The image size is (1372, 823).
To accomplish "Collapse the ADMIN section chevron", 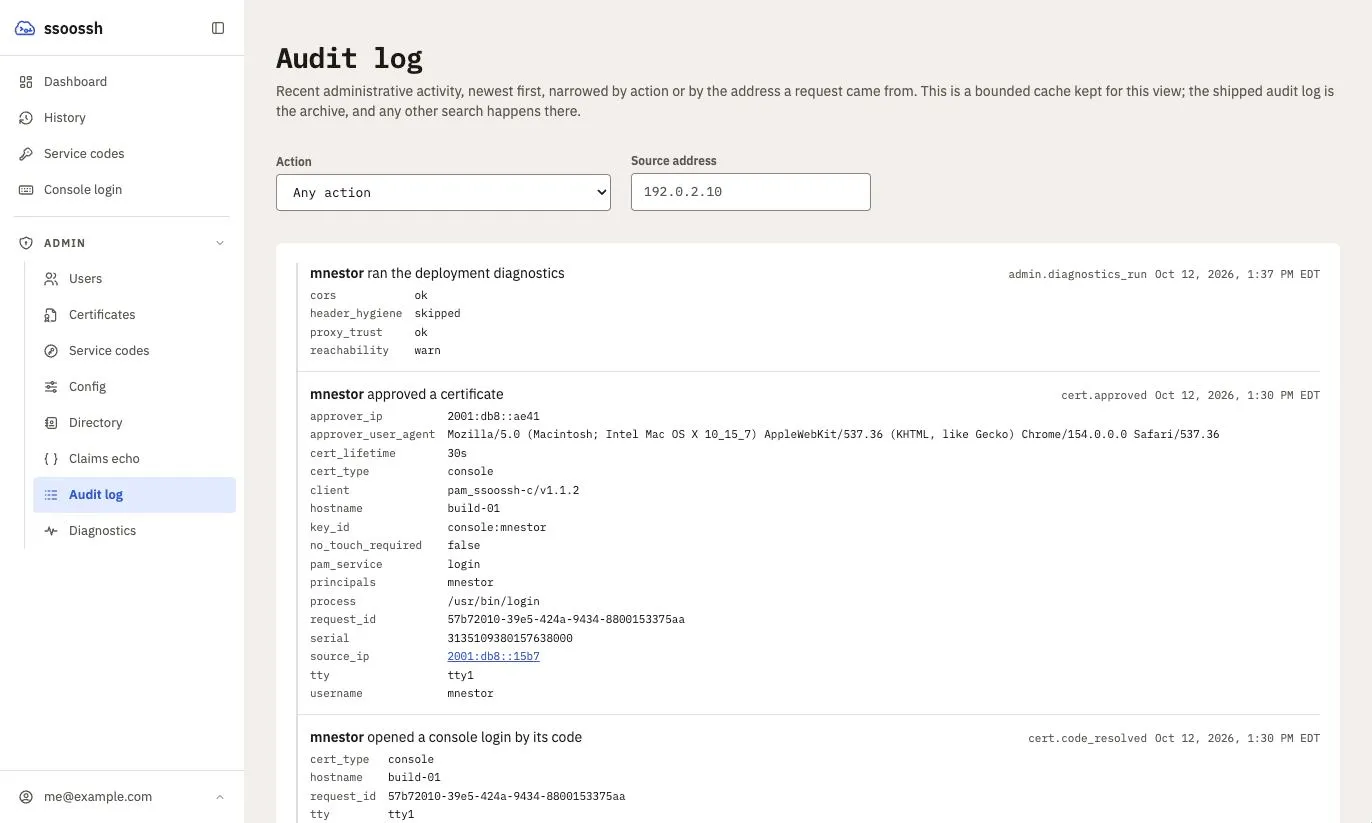I will point(220,243).
